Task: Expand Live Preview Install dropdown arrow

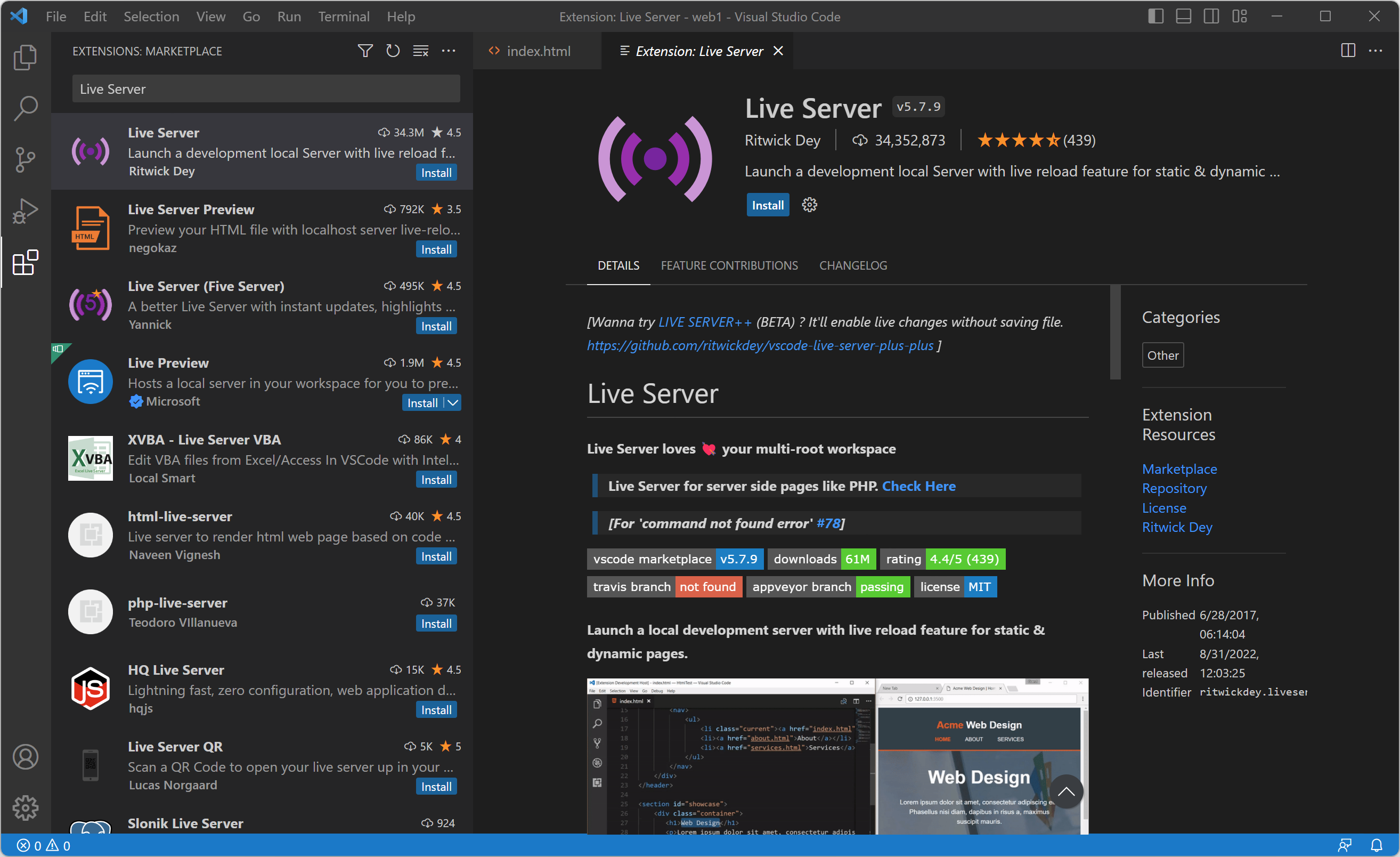Action: tap(453, 403)
